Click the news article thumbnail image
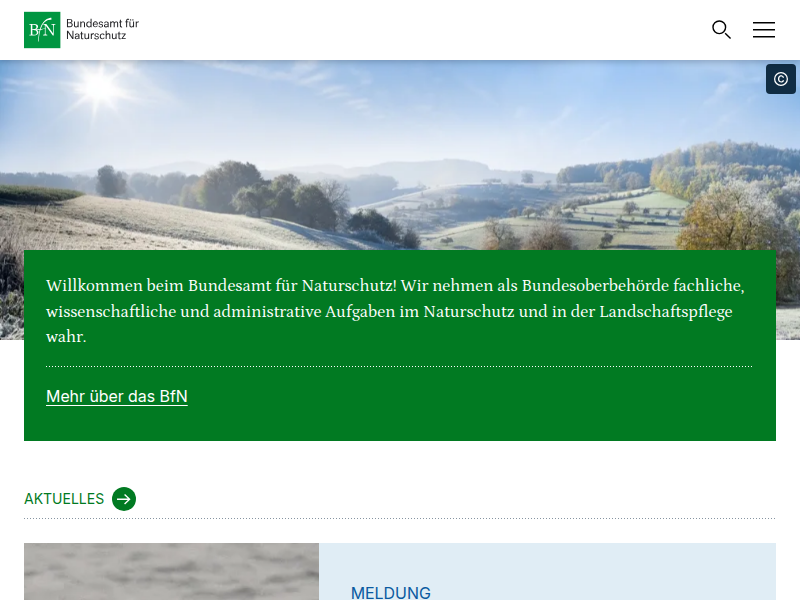 (171, 572)
